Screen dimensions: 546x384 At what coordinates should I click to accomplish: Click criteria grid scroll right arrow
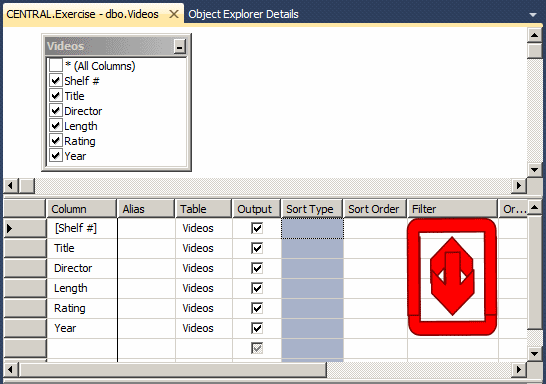pyautogui.click(x=519, y=369)
